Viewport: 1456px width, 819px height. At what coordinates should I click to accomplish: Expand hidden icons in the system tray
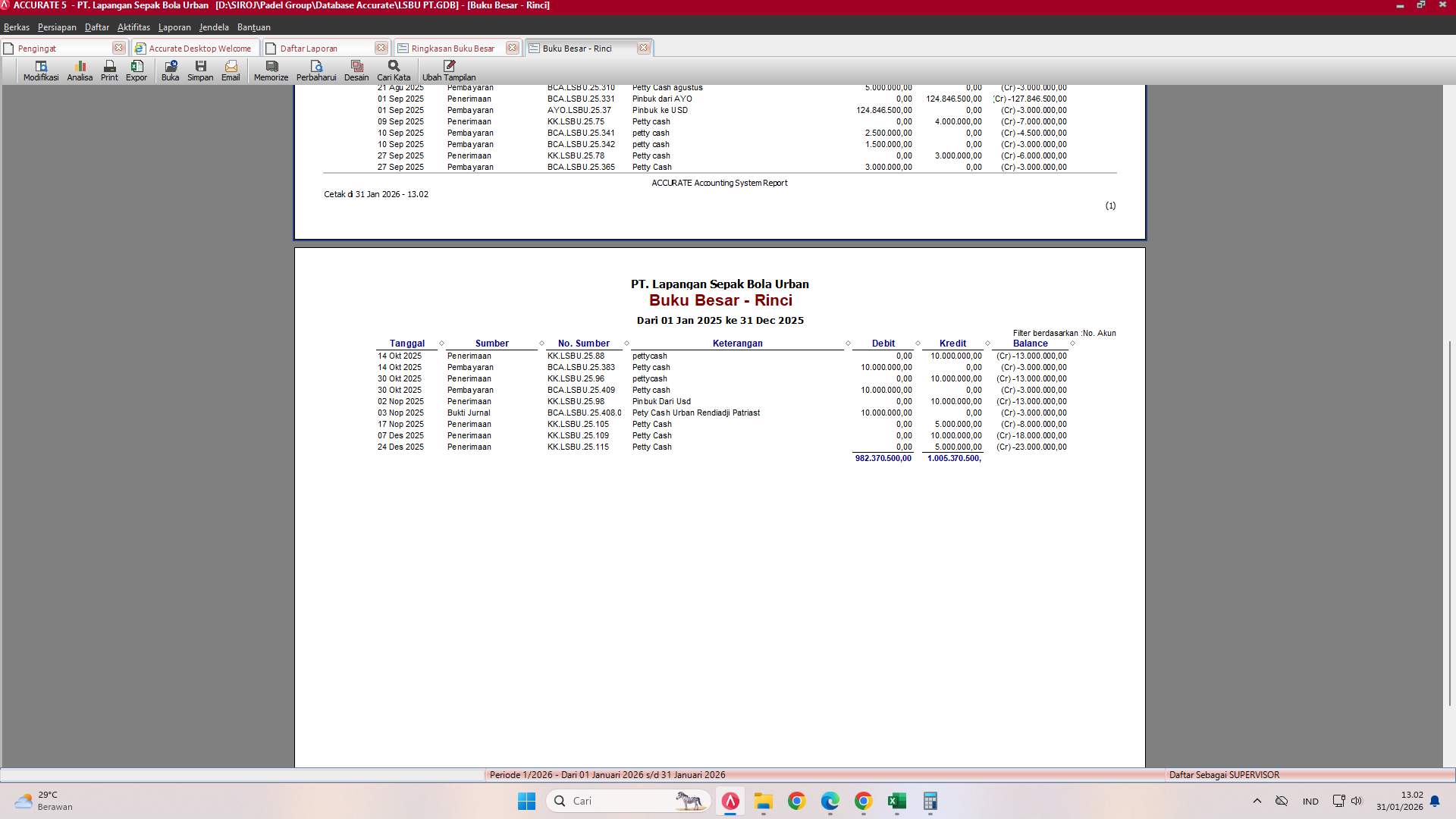[x=1257, y=800]
